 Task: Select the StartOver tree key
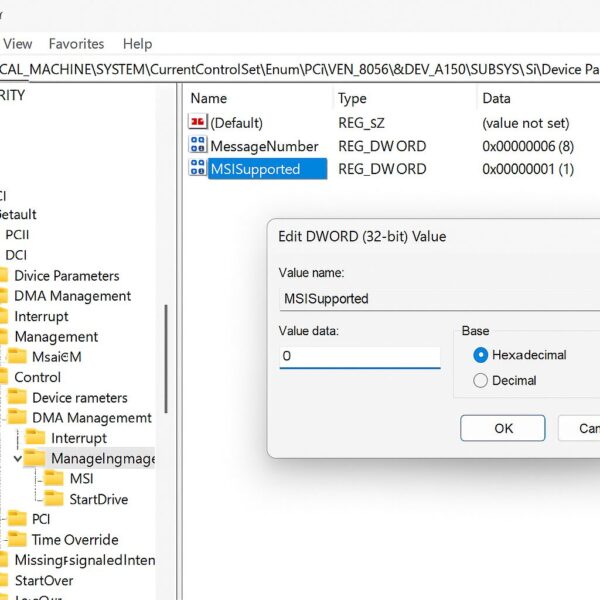(x=44, y=580)
